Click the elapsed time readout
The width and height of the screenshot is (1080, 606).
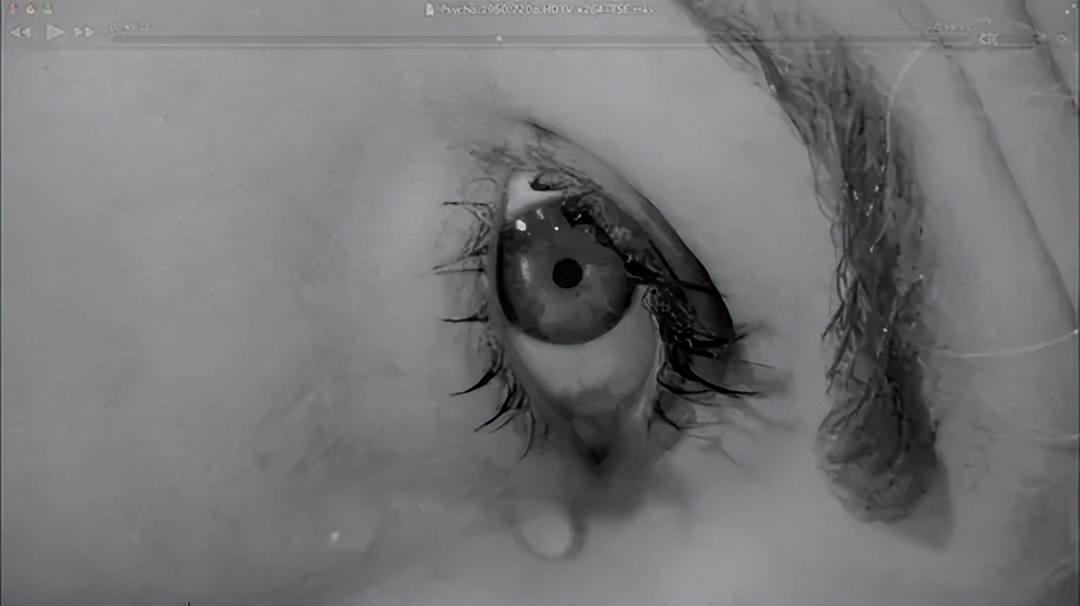coord(129,28)
